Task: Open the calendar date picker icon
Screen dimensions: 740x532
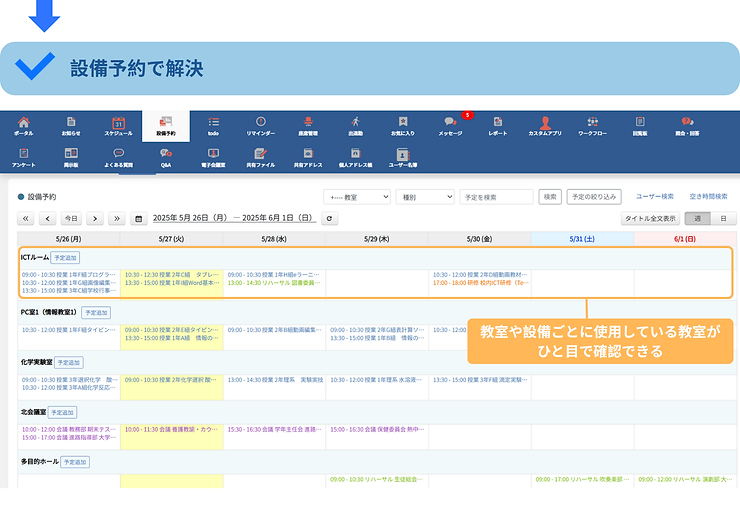Action: 139,218
